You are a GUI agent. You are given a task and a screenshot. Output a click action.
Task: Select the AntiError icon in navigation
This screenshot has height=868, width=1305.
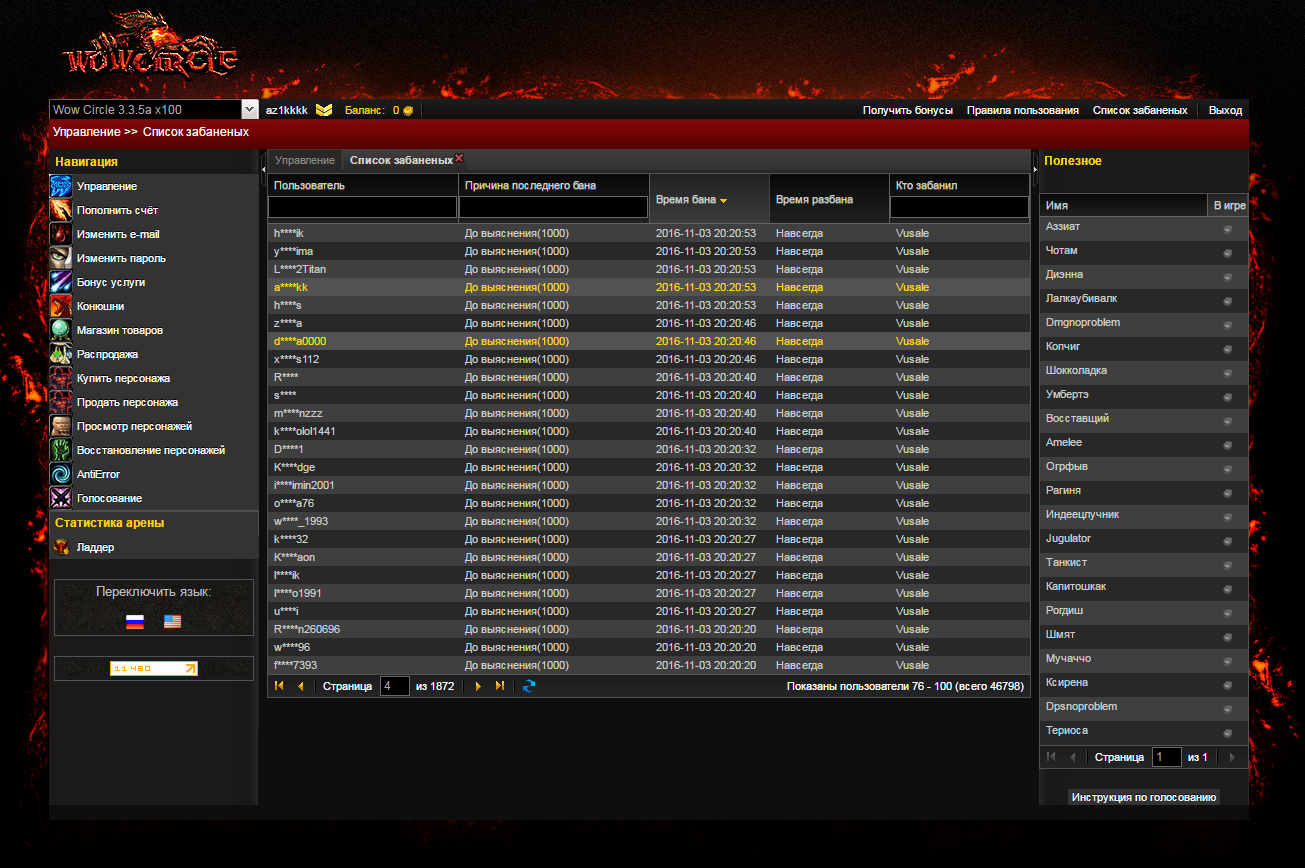click(61, 475)
